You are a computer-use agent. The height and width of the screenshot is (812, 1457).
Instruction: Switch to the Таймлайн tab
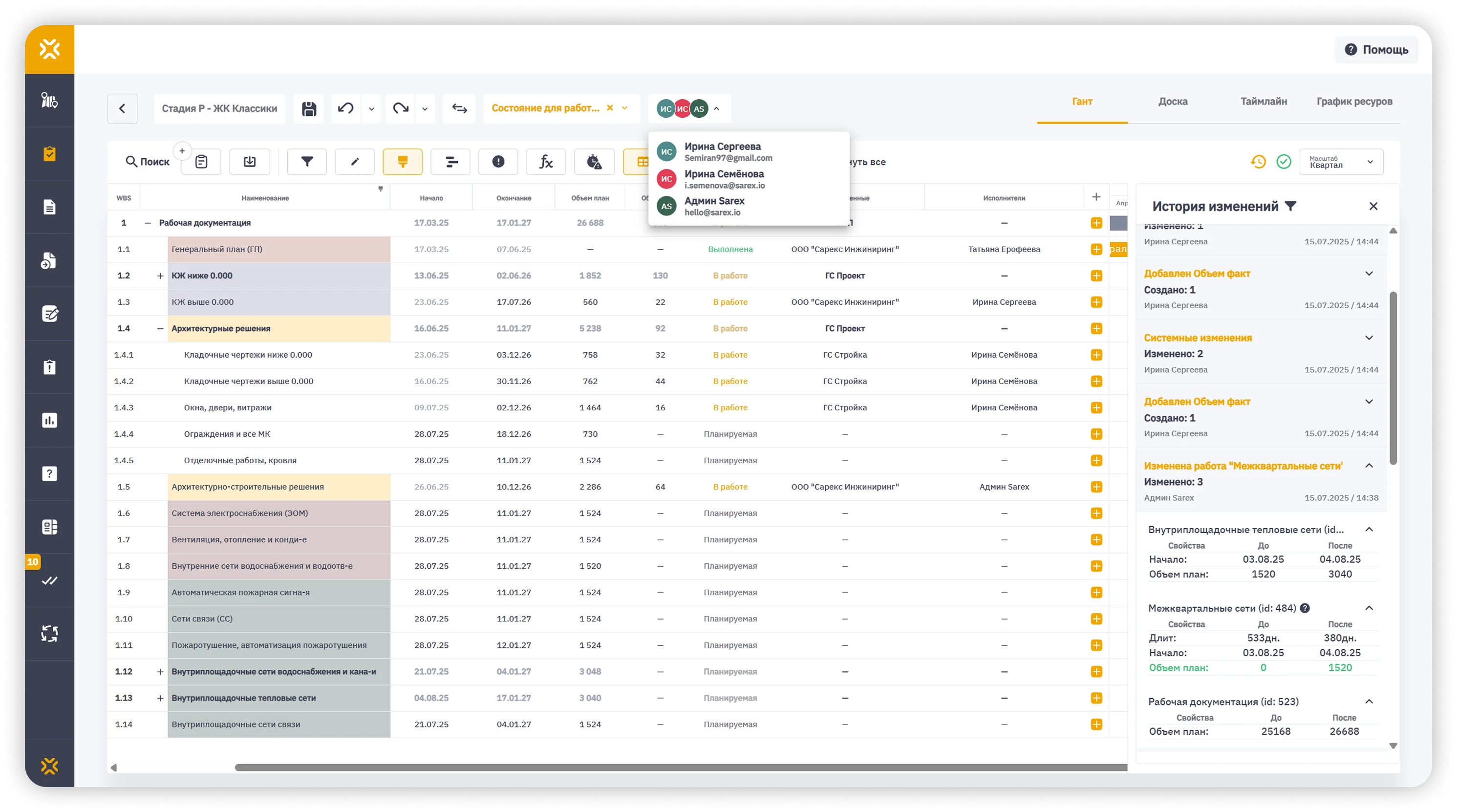[x=1264, y=102]
